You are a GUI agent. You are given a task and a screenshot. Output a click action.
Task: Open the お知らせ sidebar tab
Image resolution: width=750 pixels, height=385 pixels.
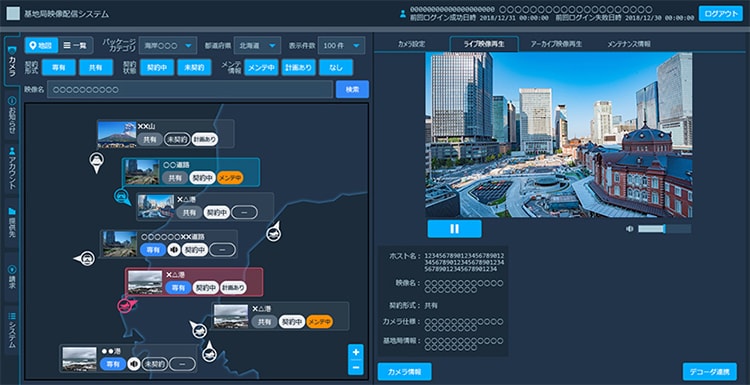tap(12, 115)
